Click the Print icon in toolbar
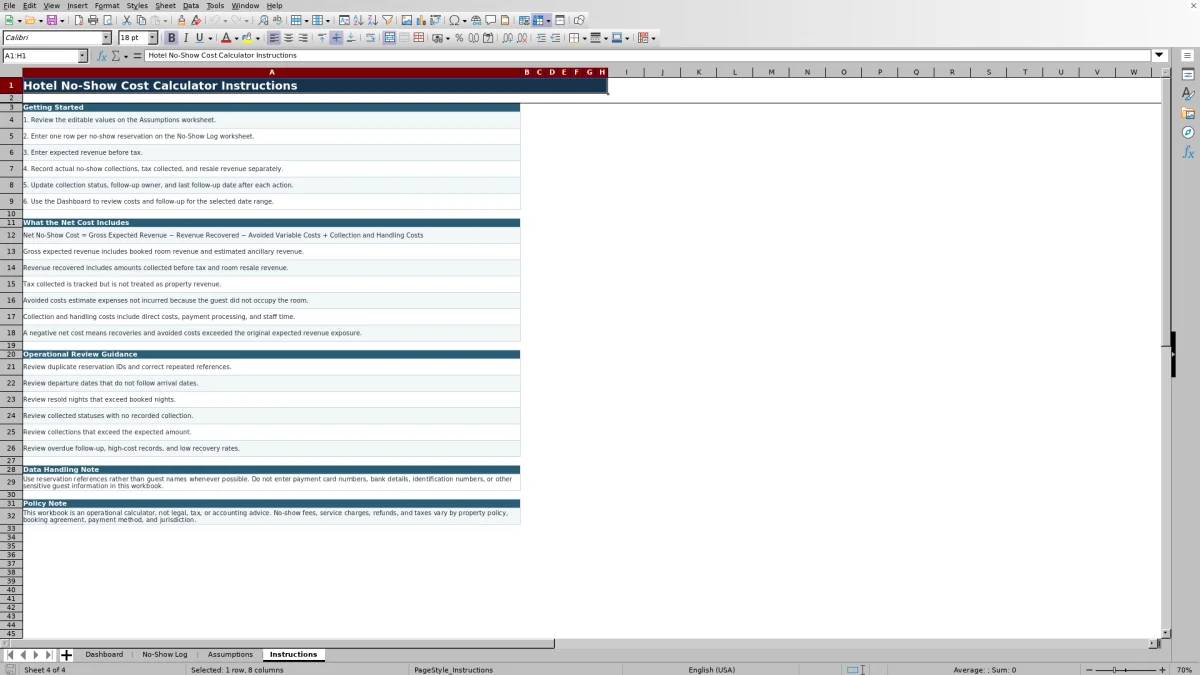 click(92, 20)
